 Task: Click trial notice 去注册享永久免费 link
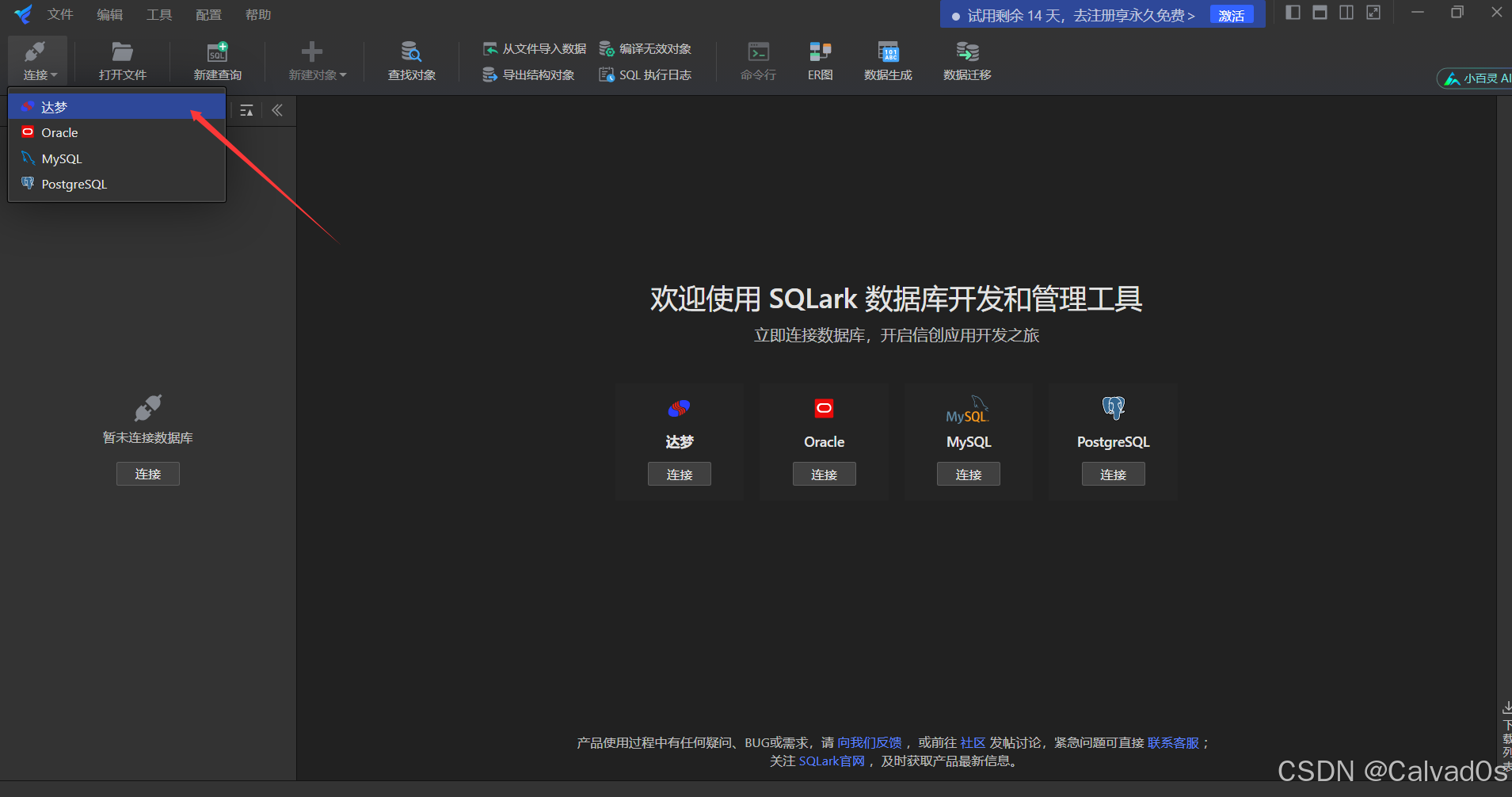tap(1134, 15)
